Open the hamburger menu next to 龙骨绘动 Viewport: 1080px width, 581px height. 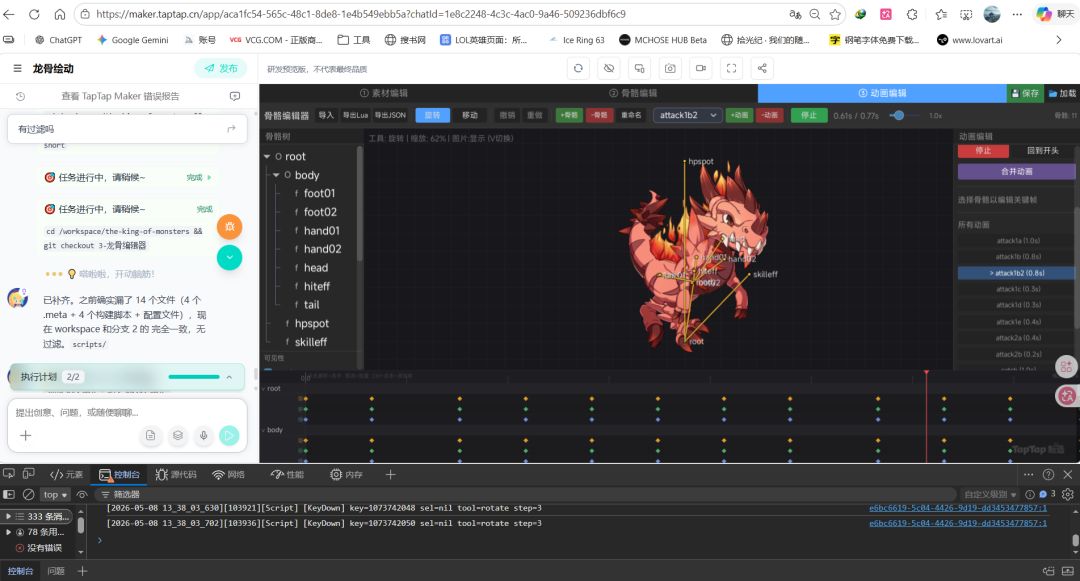(x=17, y=68)
